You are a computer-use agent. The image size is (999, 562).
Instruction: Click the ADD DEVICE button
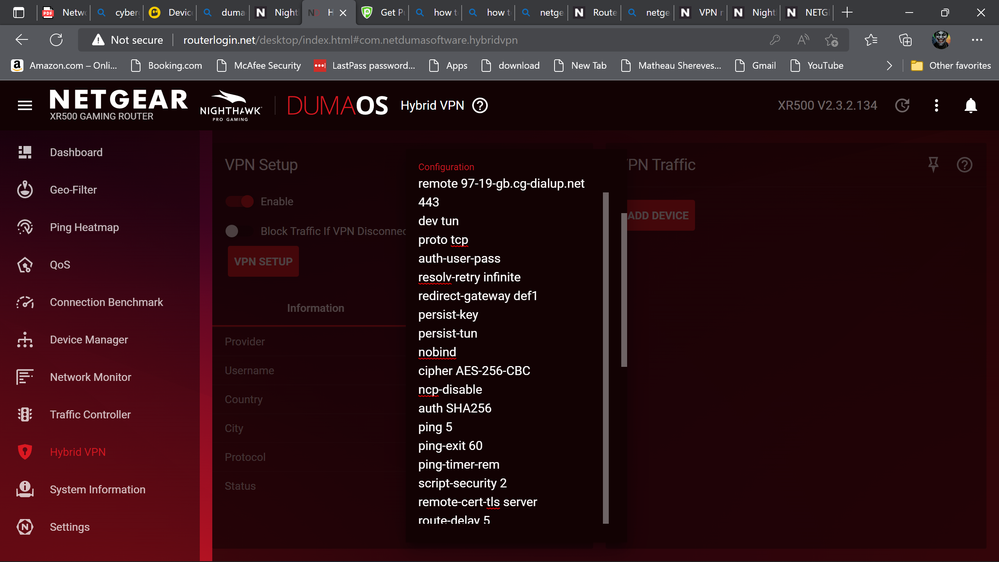(x=659, y=215)
